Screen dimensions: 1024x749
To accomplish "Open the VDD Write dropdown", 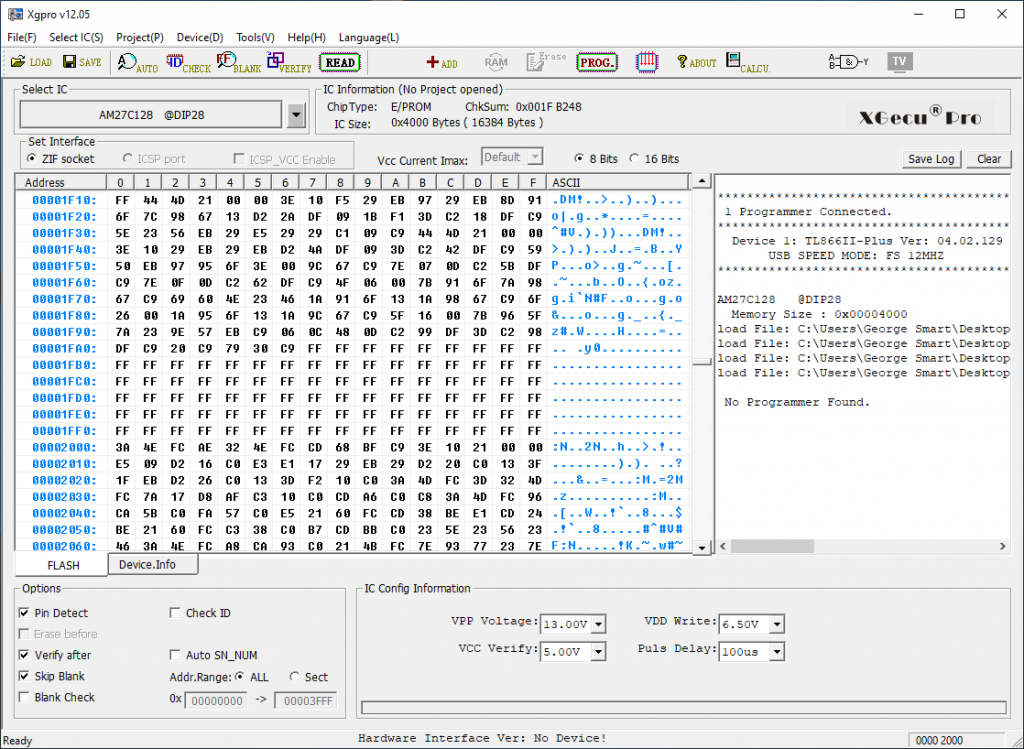I will pyautogui.click(x=776, y=624).
